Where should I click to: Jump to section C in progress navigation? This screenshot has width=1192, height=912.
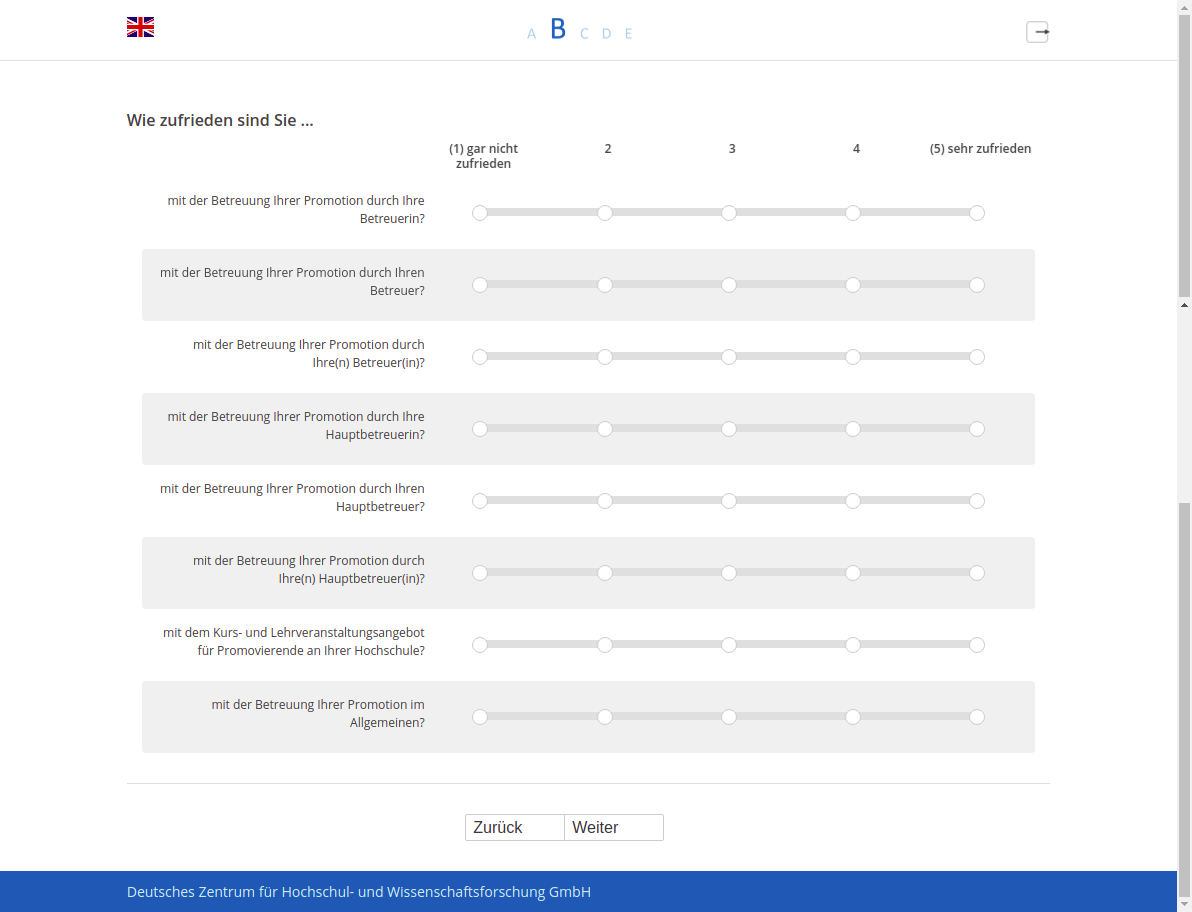coord(584,33)
